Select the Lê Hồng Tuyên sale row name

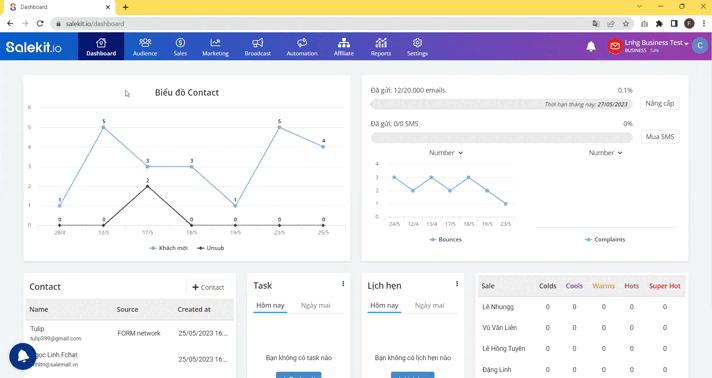pyautogui.click(x=504, y=349)
